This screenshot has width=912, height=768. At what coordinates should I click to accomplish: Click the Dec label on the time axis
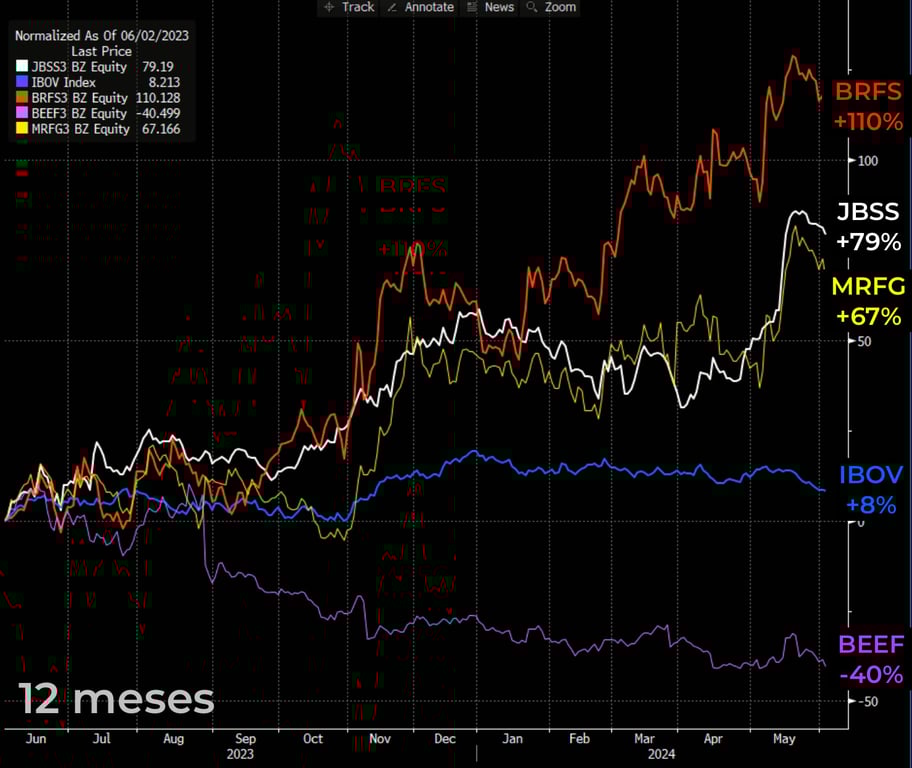[445, 739]
